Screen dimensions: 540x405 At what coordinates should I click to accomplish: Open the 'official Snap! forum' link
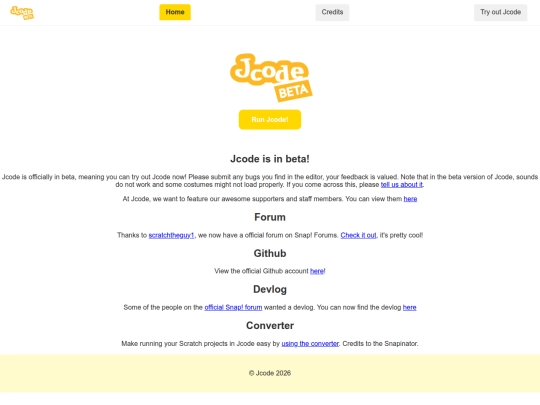coord(233,308)
